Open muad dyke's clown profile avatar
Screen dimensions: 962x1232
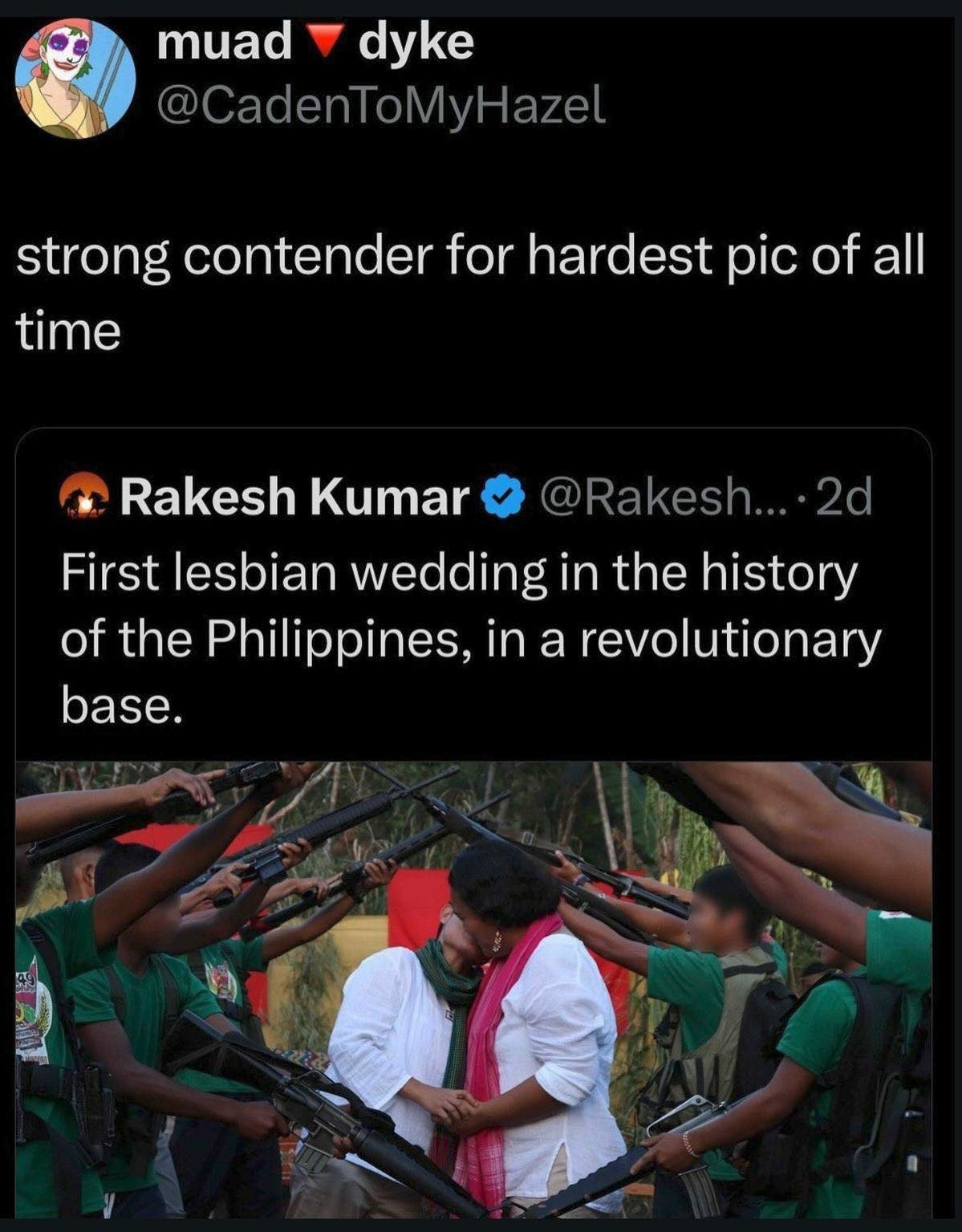click(75, 79)
